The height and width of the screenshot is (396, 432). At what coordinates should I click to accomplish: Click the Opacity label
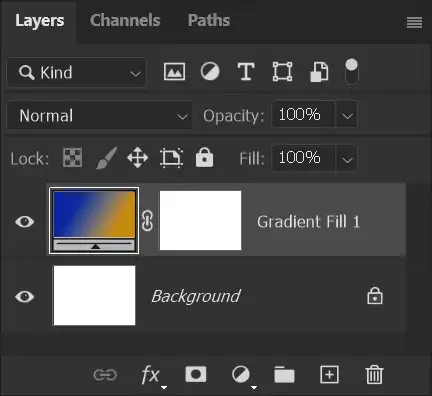[233, 116]
